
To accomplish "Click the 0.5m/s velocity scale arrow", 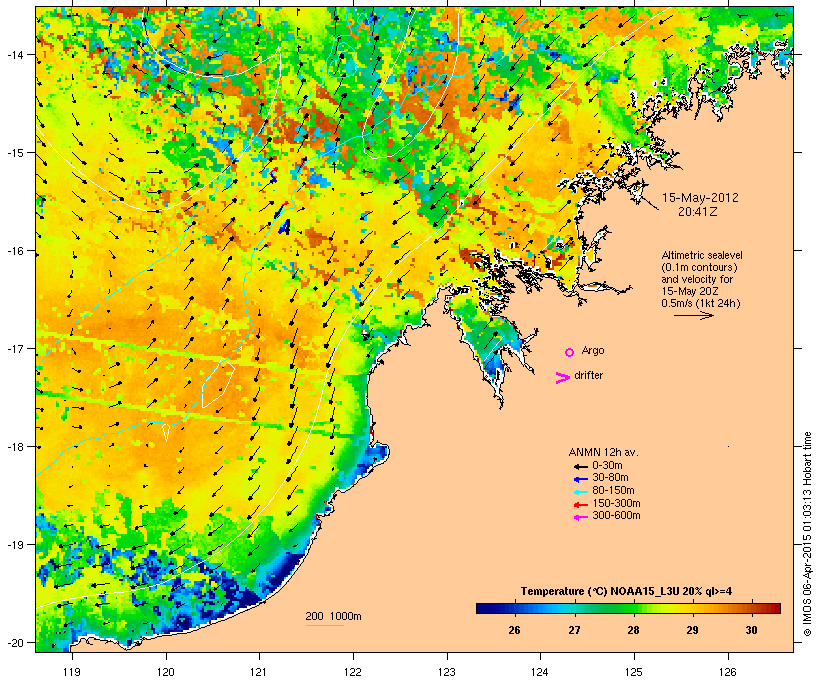I will (693, 315).
